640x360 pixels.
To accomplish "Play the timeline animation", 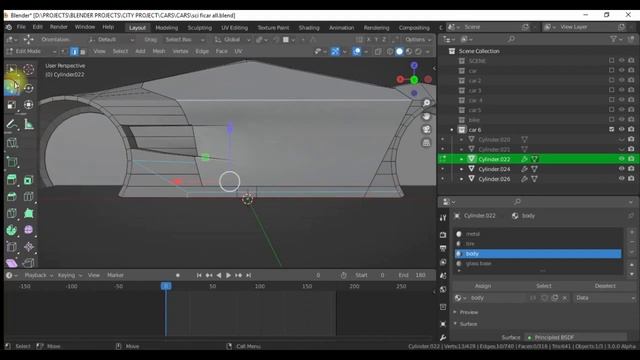I will [228, 276].
